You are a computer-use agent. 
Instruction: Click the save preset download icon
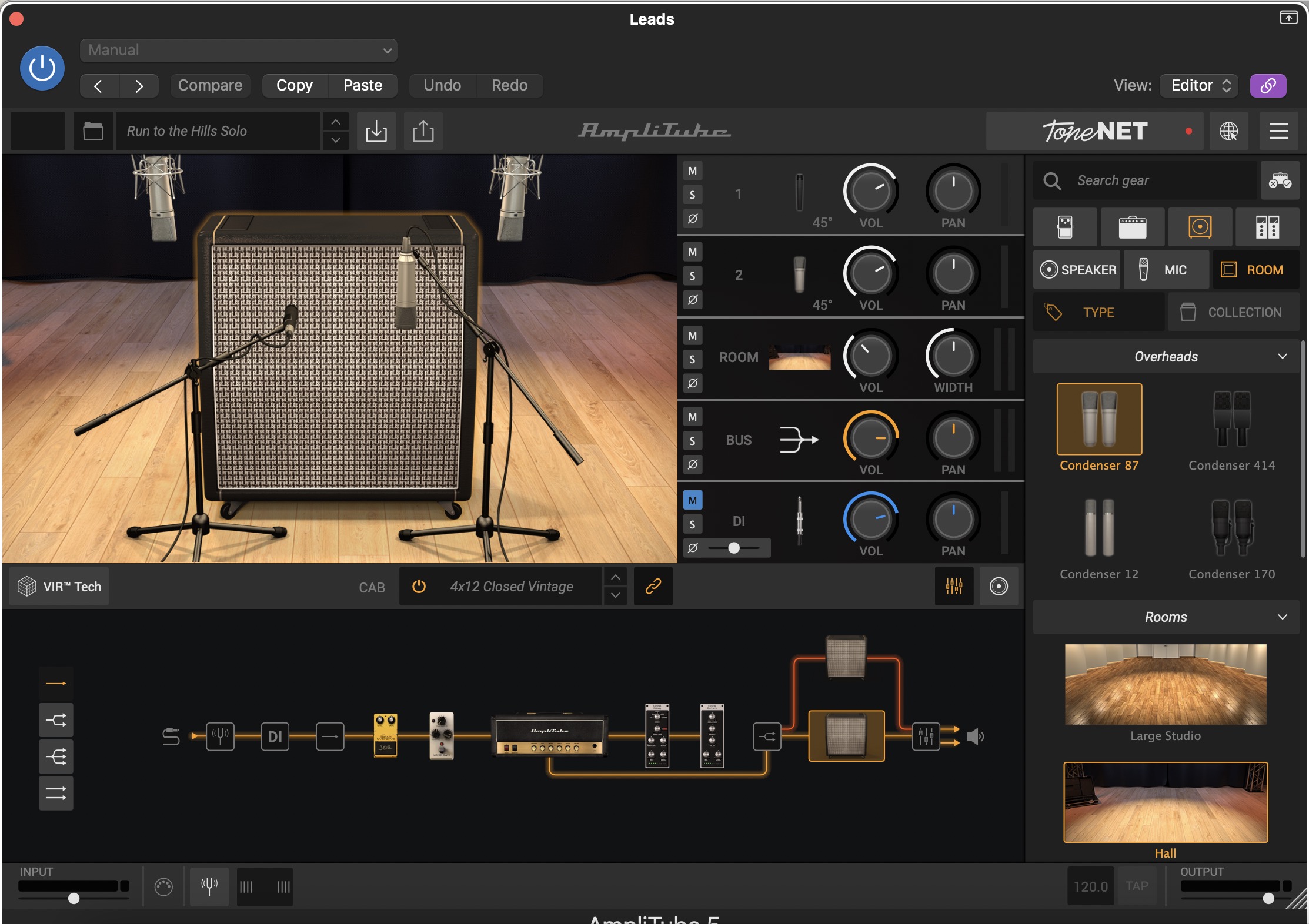376,130
